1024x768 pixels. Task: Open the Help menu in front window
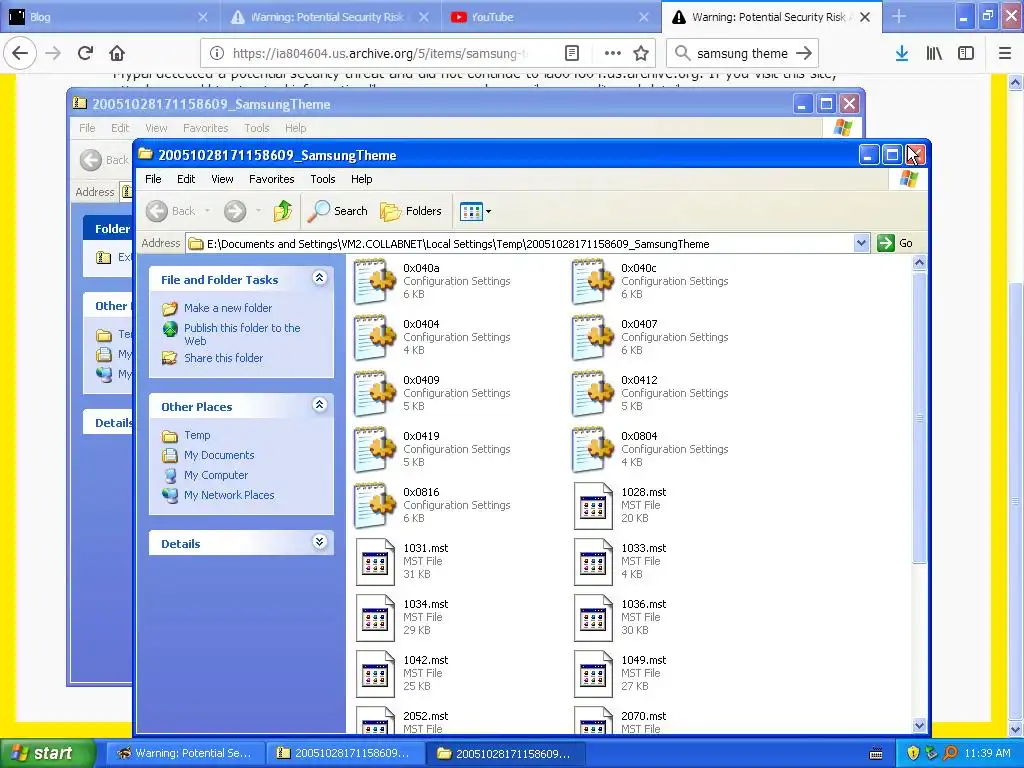point(361,179)
